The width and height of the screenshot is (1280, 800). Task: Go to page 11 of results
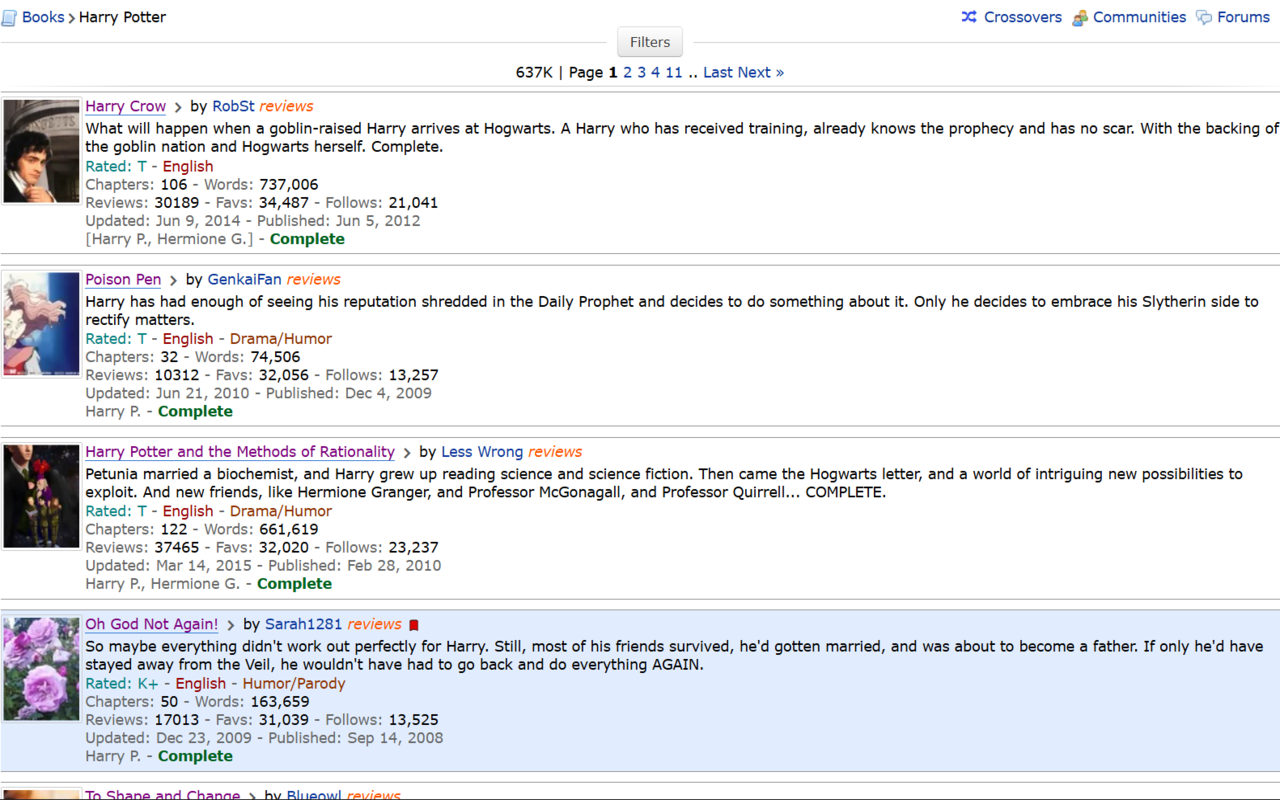[x=674, y=72]
